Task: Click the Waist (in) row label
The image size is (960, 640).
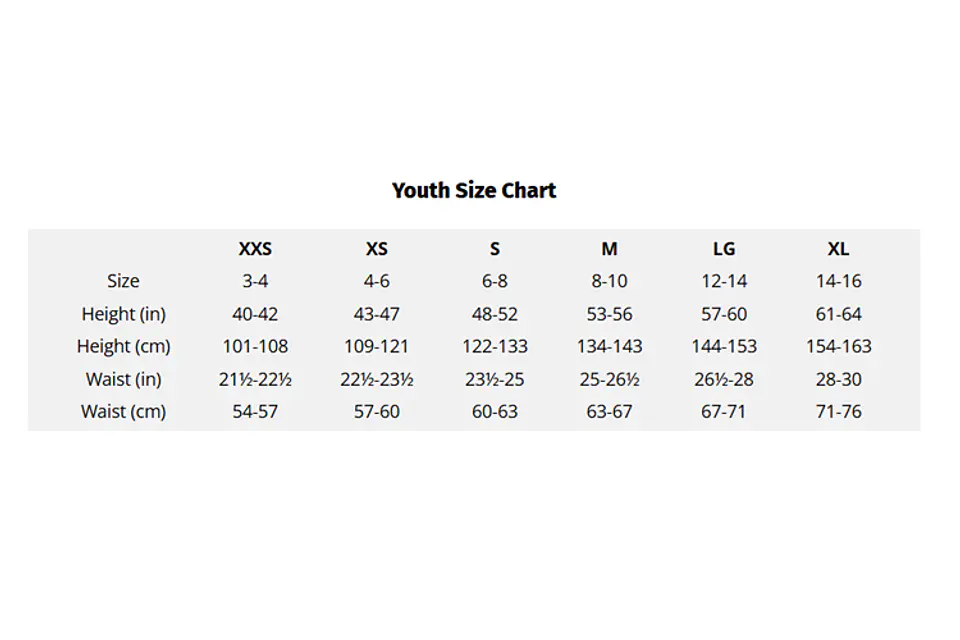Action: pyautogui.click(x=123, y=379)
